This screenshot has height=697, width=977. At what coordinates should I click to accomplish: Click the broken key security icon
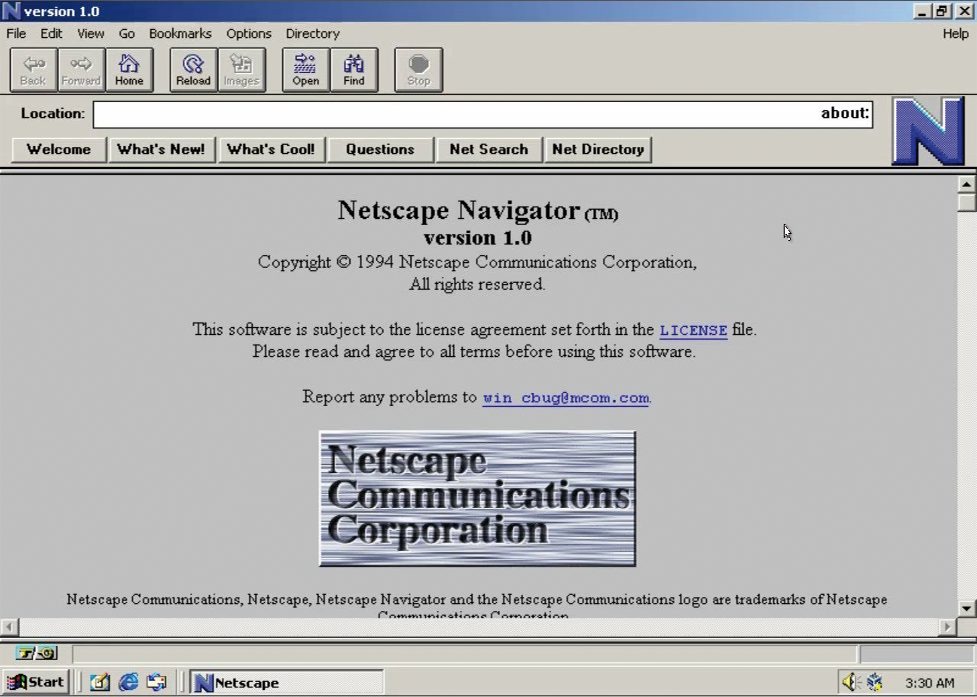36,653
